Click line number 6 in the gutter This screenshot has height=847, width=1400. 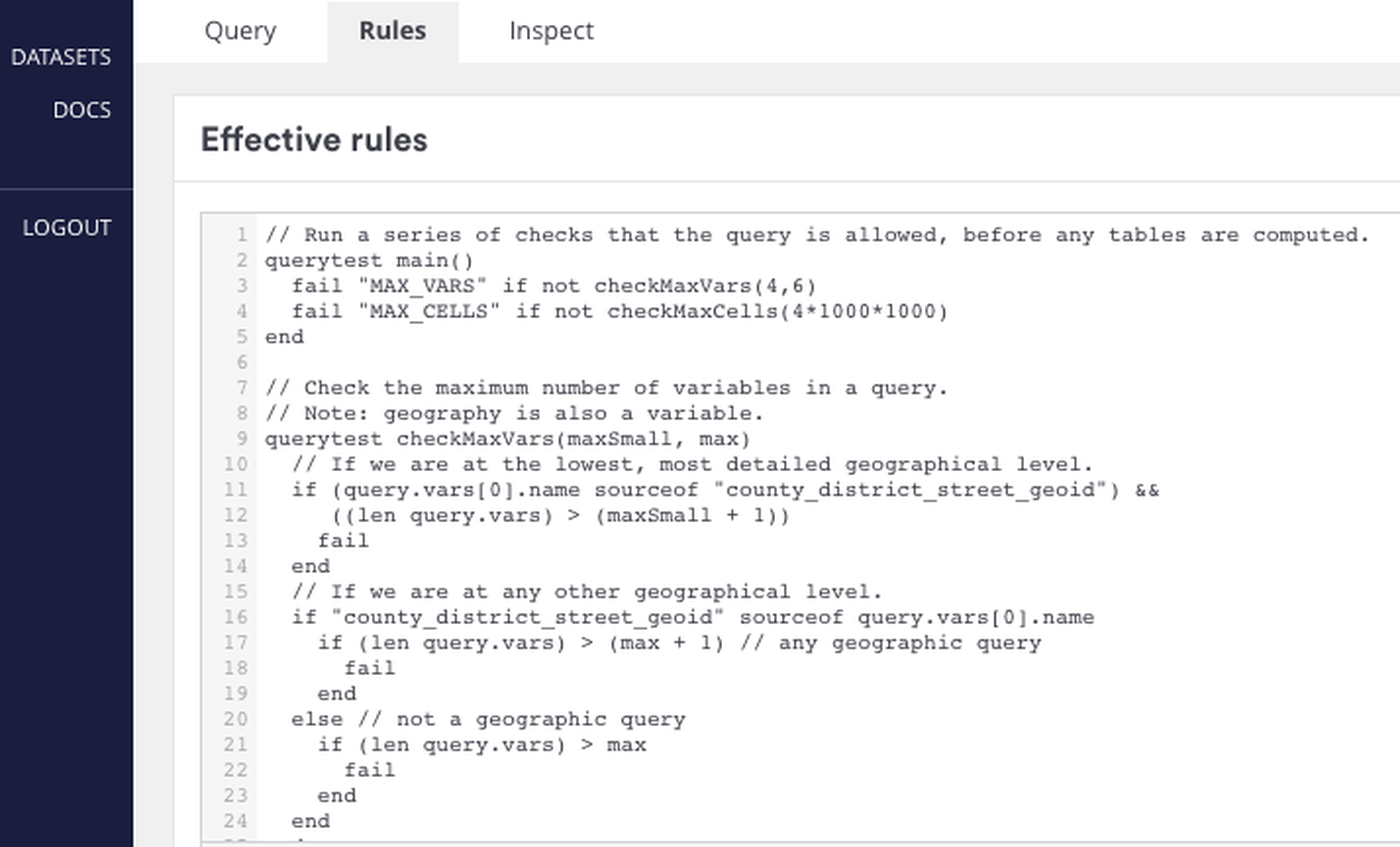241,362
